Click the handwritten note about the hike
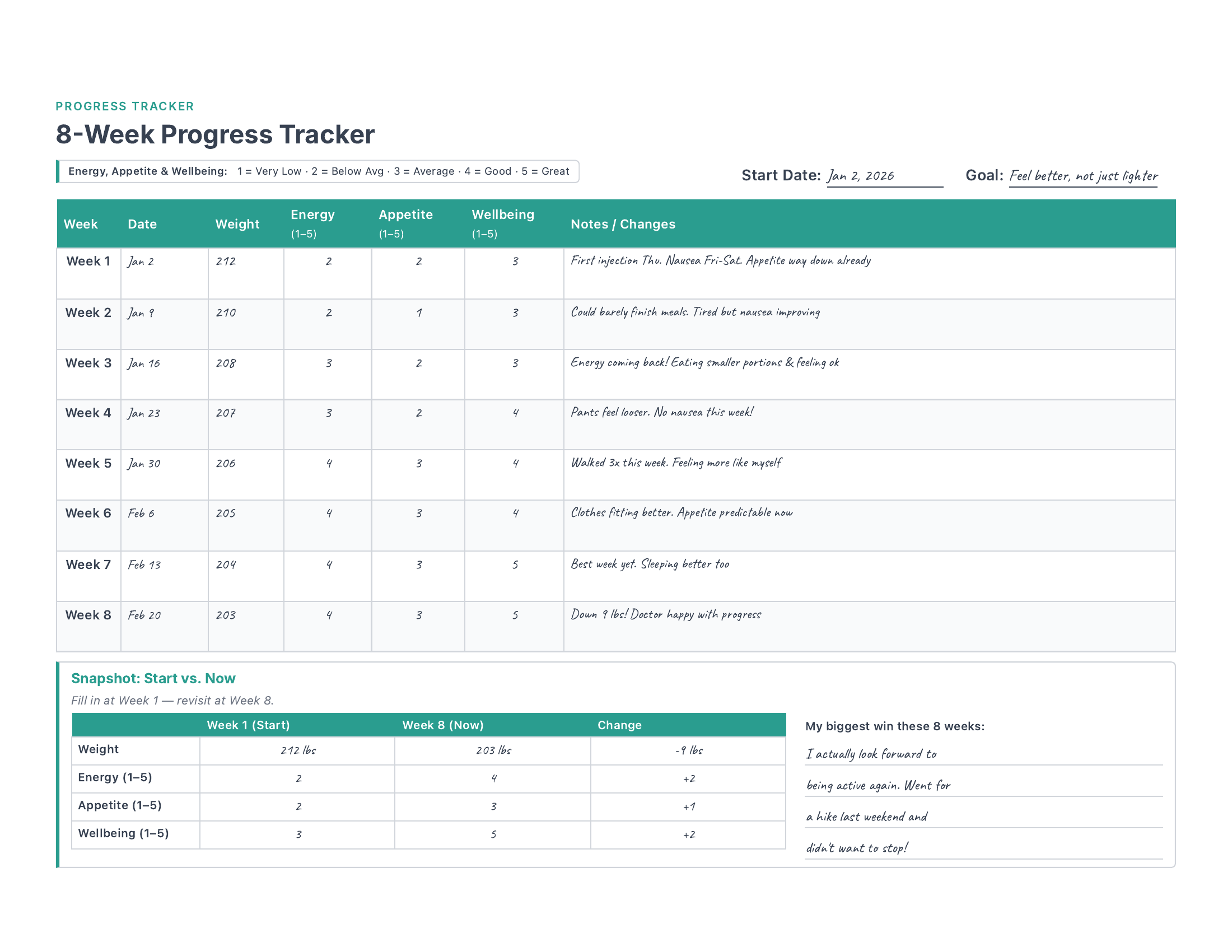 pyautogui.click(x=867, y=816)
